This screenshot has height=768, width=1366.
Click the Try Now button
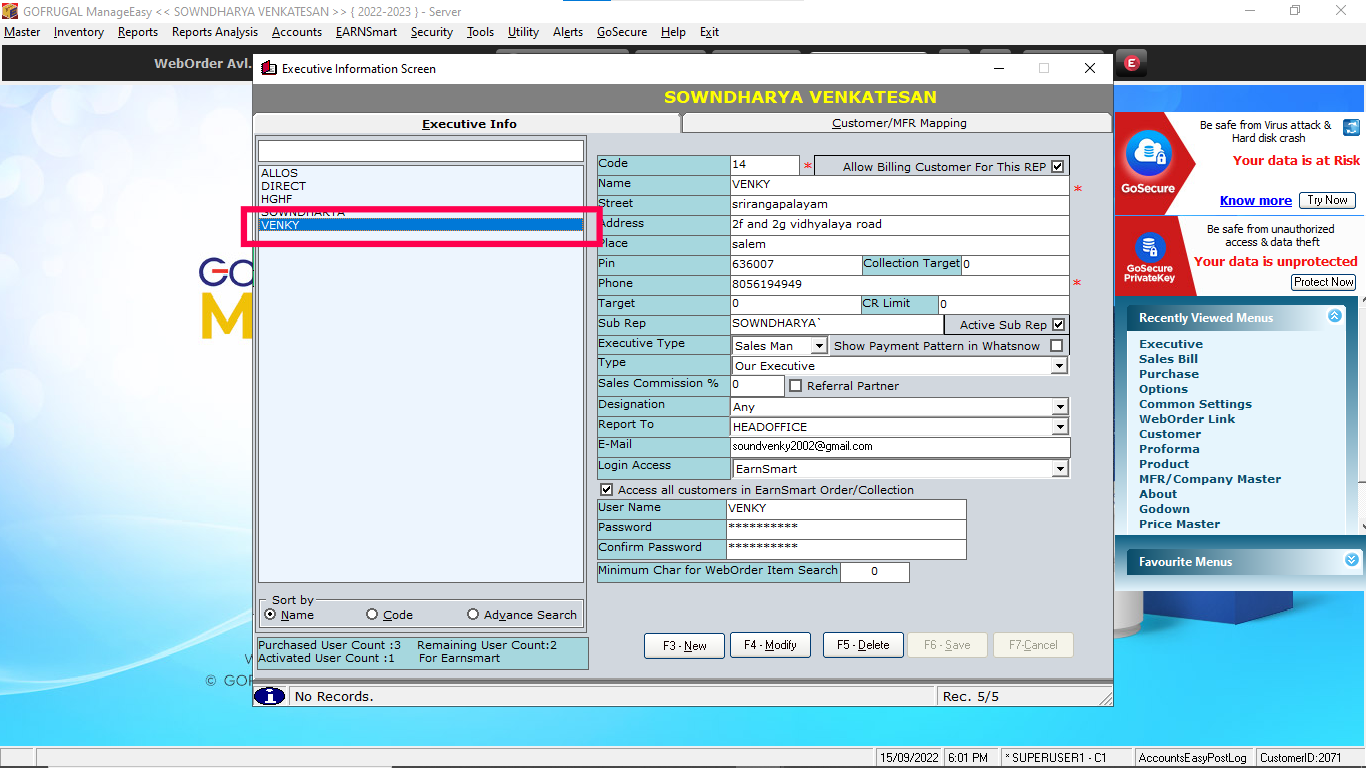1328,200
